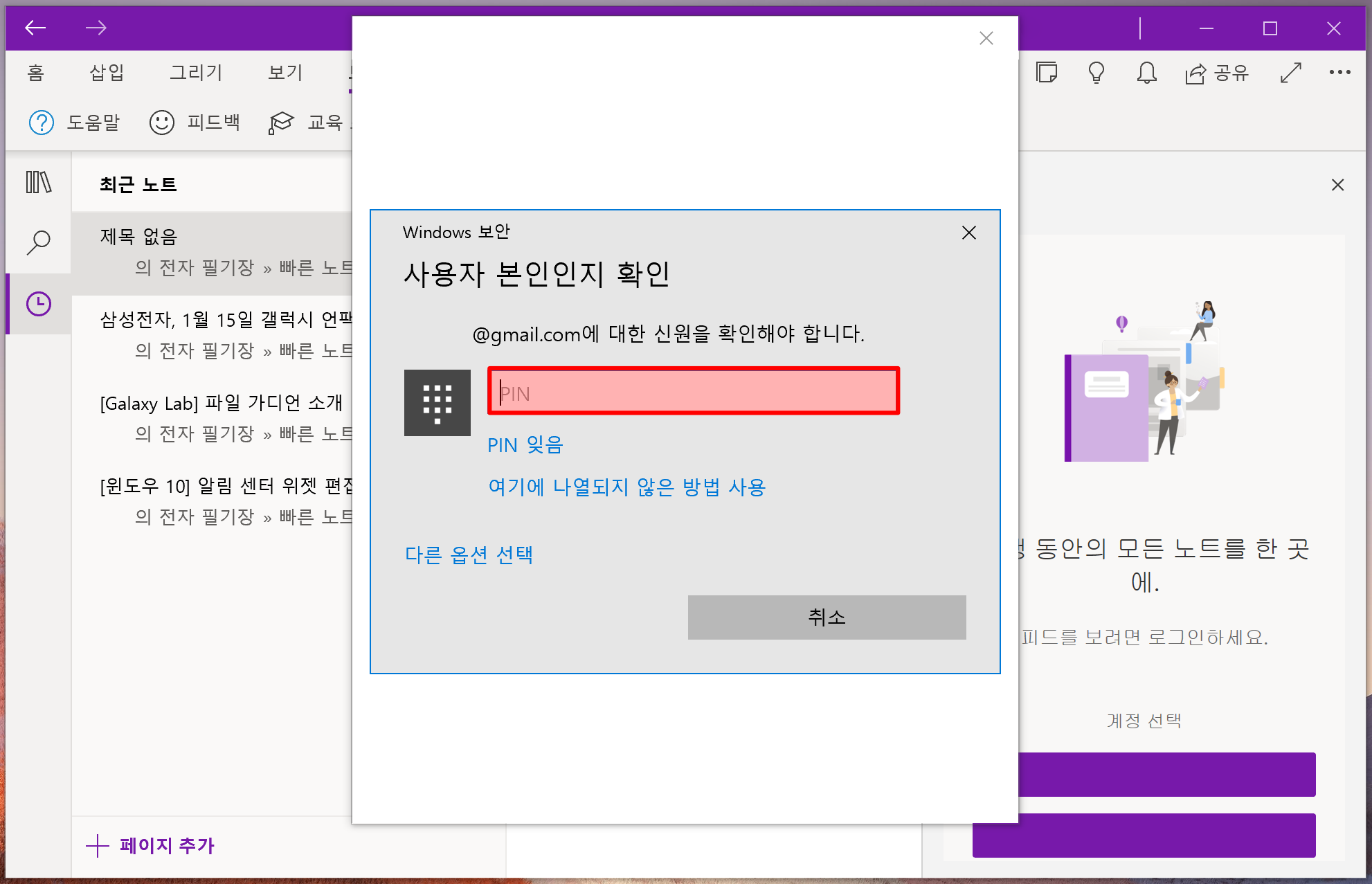Click the PIN 잊음 link
Image resolution: width=1372 pixels, height=884 pixels.
[525, 445]
